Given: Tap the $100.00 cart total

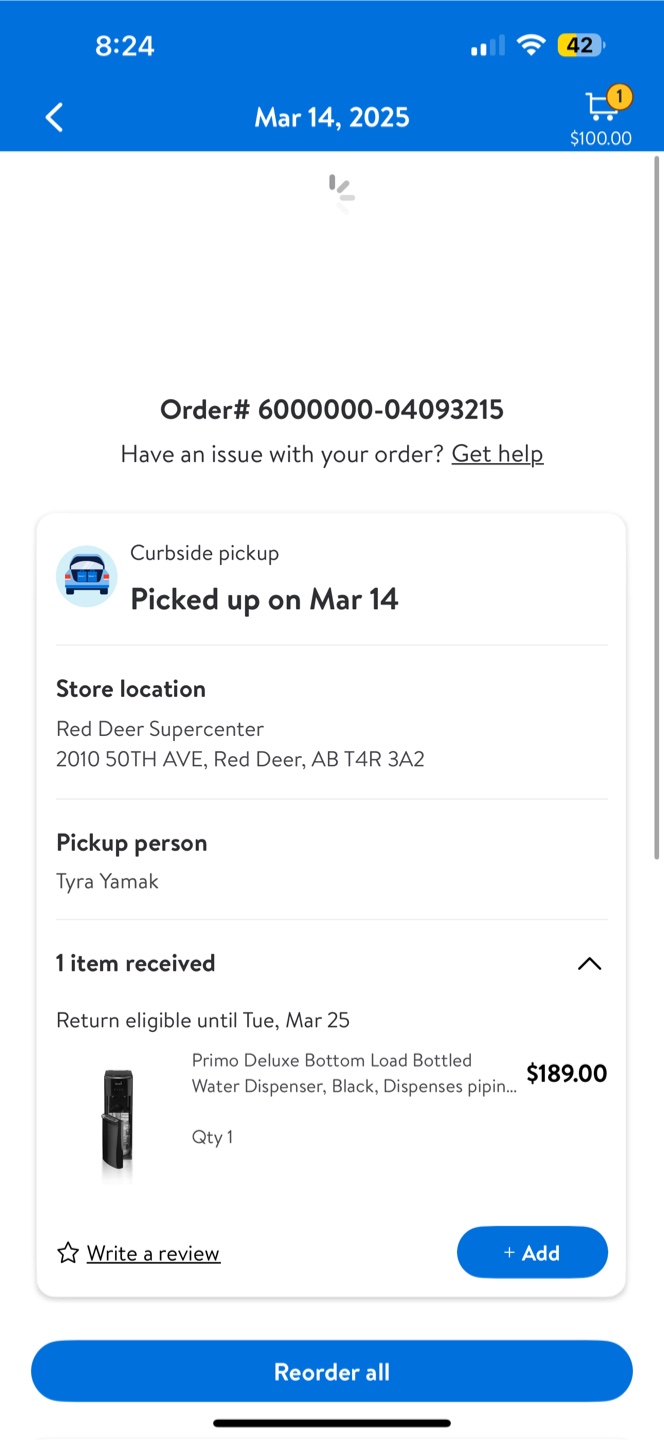Looking at the screenshot, I should tap(601, 139).
